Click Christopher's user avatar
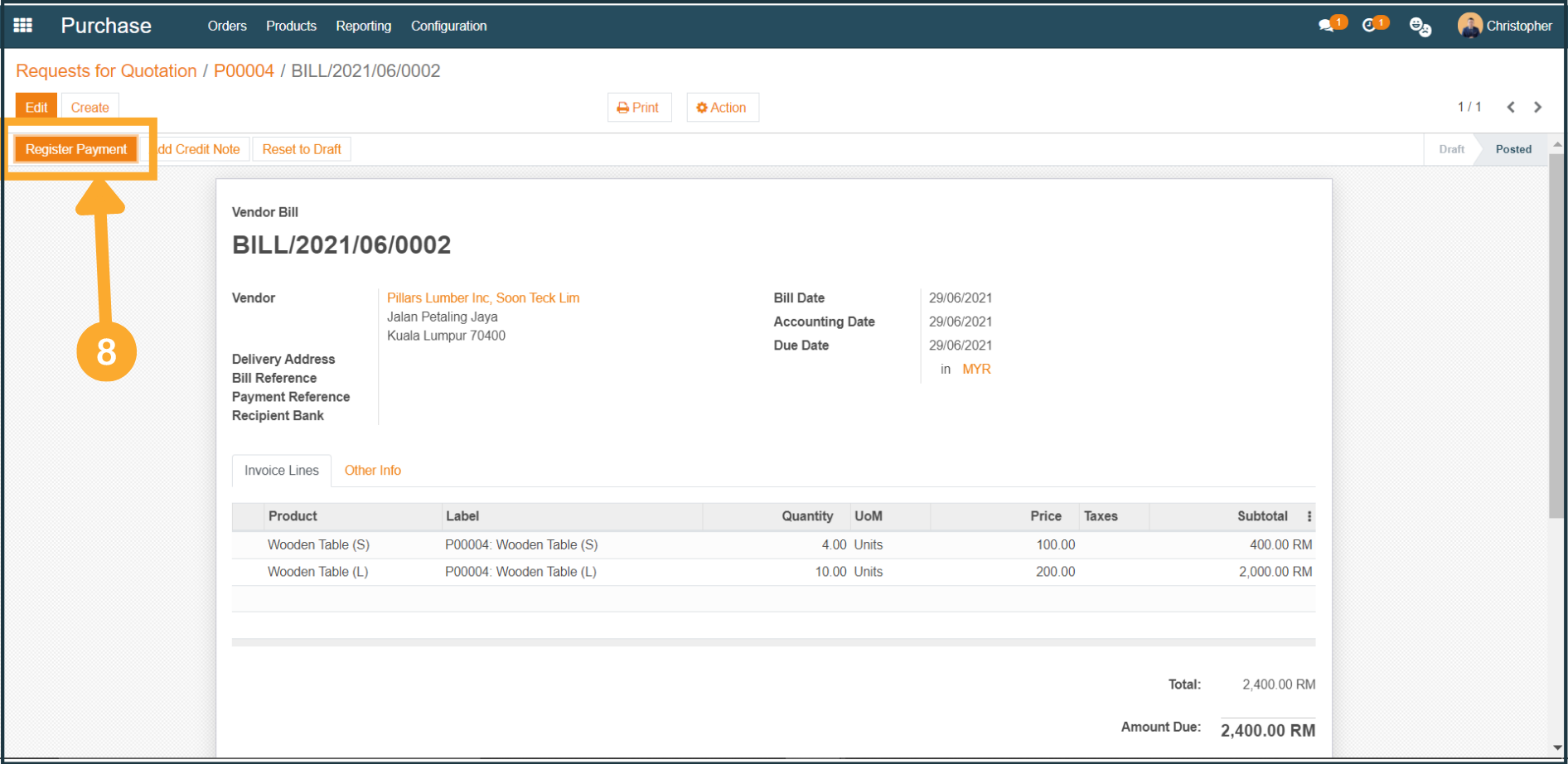The image size is (1568, 764). coord(1469,26)
